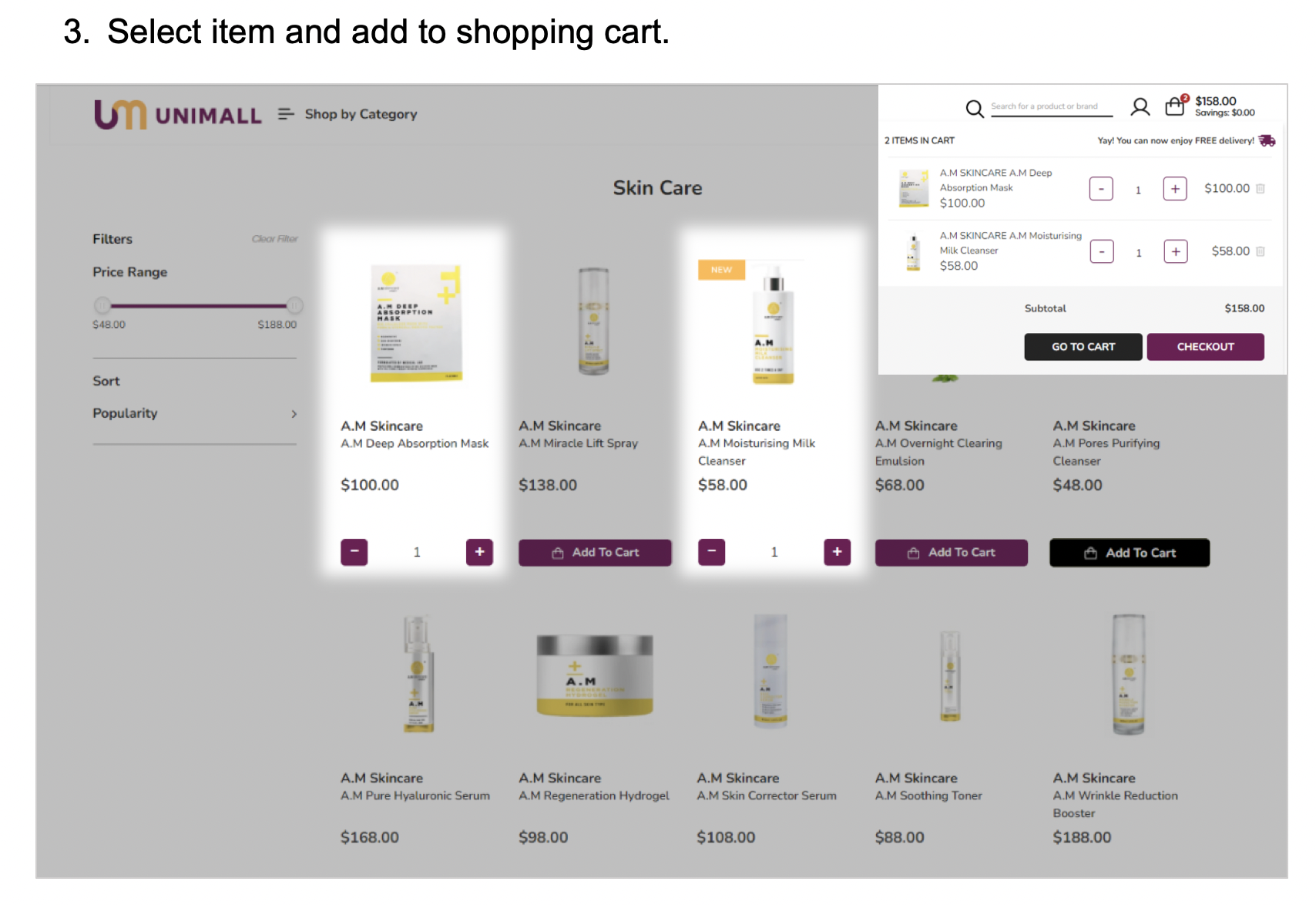Viewport: 1316px width, 905px height.
Task: Open the user account icon
Action: coord(1140,107)
